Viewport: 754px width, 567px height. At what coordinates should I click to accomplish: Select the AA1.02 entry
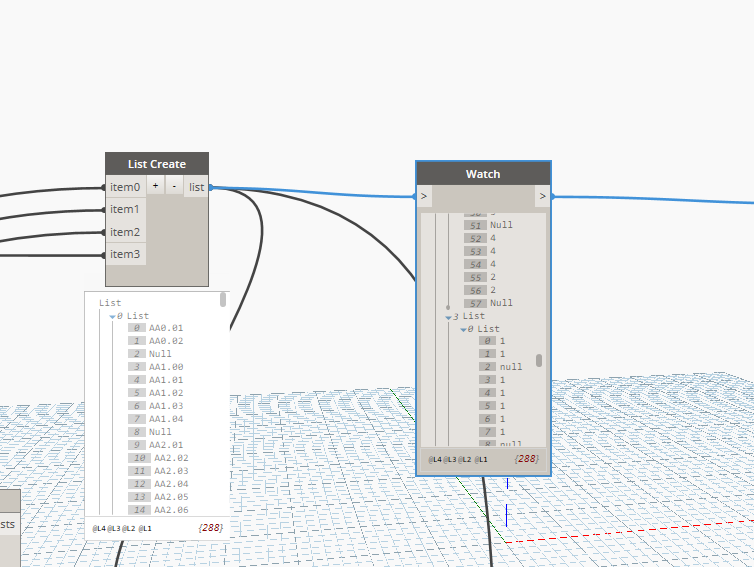click(166, 393)
